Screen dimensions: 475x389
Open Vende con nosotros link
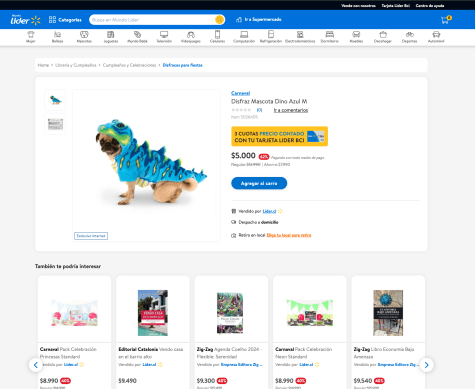point(358,6)
